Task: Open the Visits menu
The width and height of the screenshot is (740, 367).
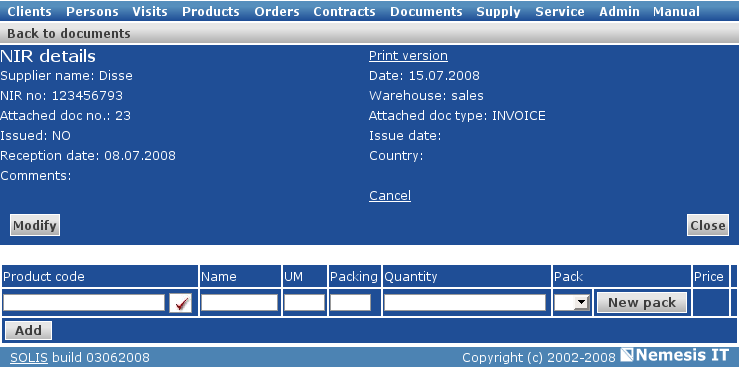Action: click(x=150, y=12)
